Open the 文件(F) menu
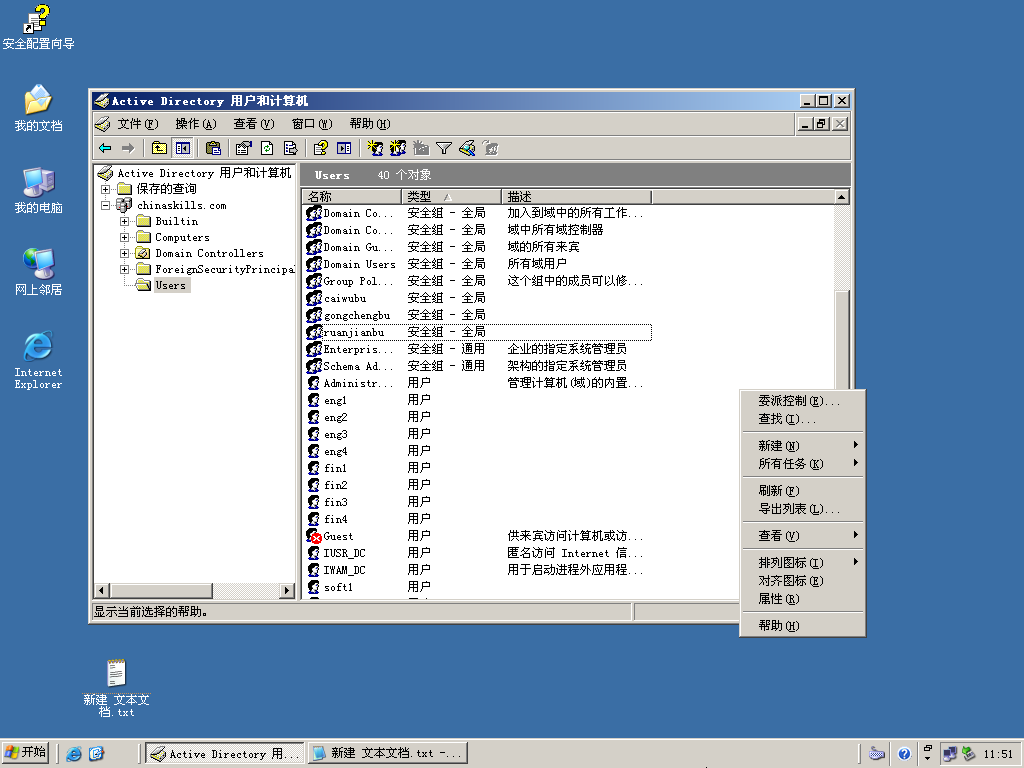 (138, 124)
